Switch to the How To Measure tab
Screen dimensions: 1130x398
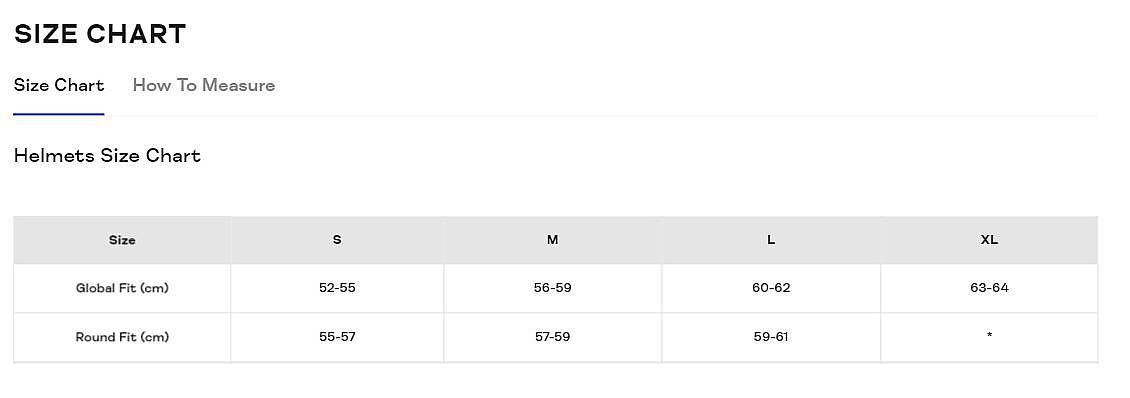tap(204, 85)
